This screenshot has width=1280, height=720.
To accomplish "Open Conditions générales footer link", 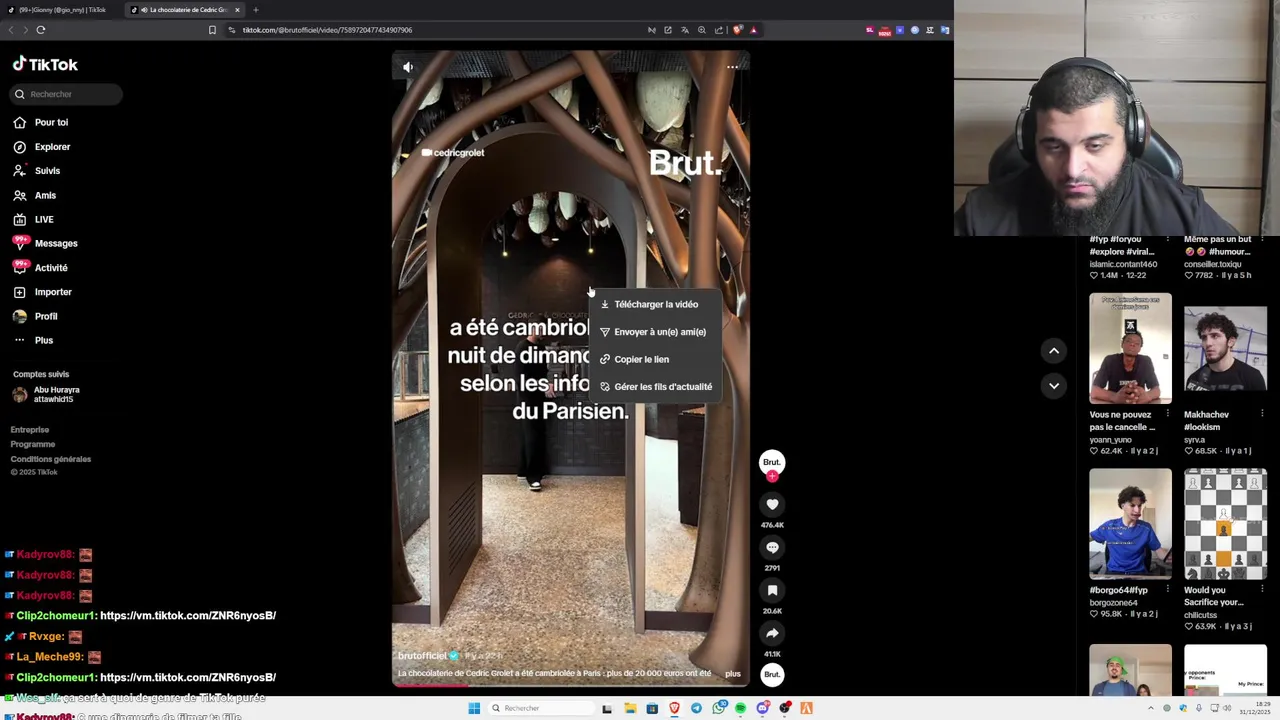I will [51, 459].
